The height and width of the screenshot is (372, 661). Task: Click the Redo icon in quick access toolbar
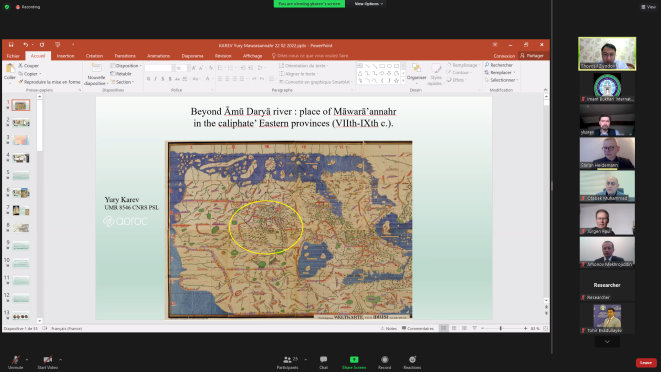coord(42,45)
